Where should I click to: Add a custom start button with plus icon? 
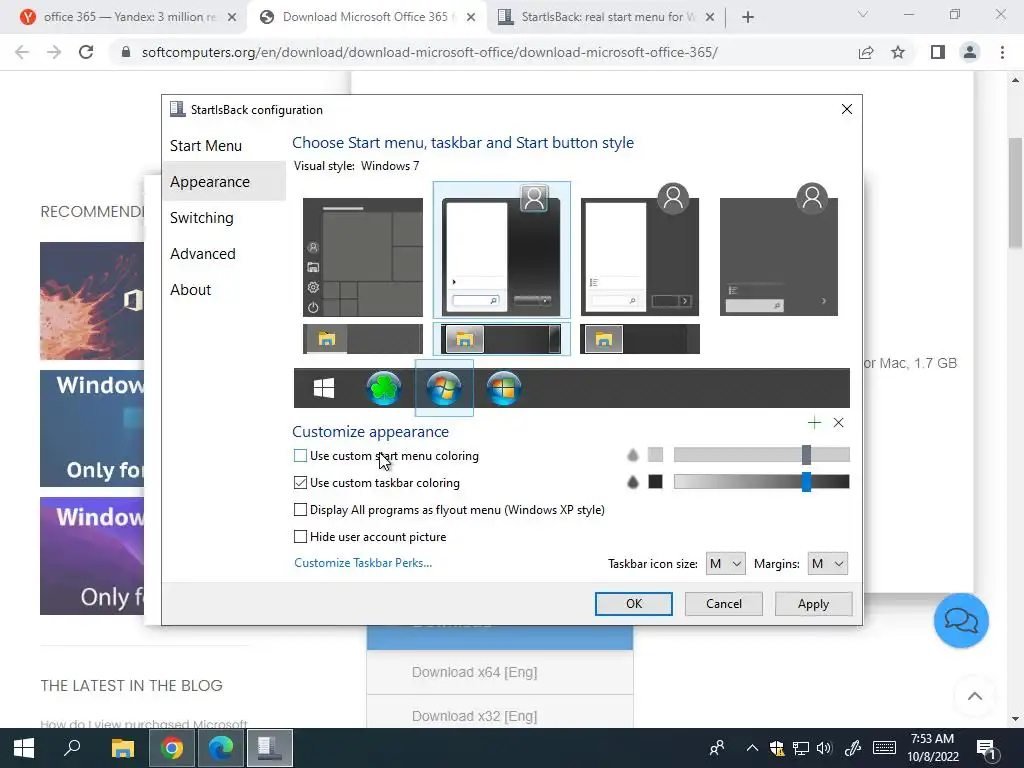814,423
